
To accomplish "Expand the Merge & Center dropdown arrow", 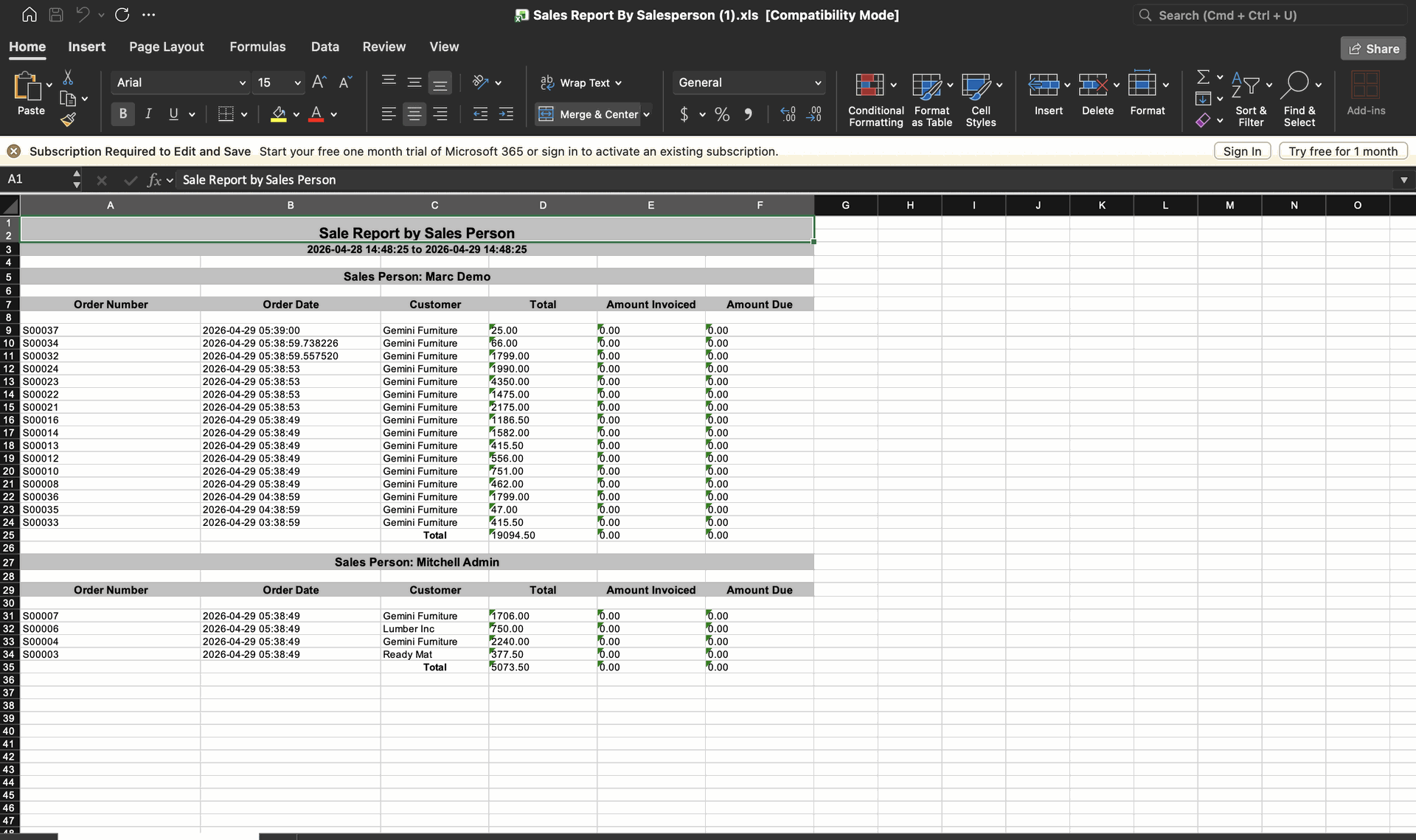I will point(647,114).
